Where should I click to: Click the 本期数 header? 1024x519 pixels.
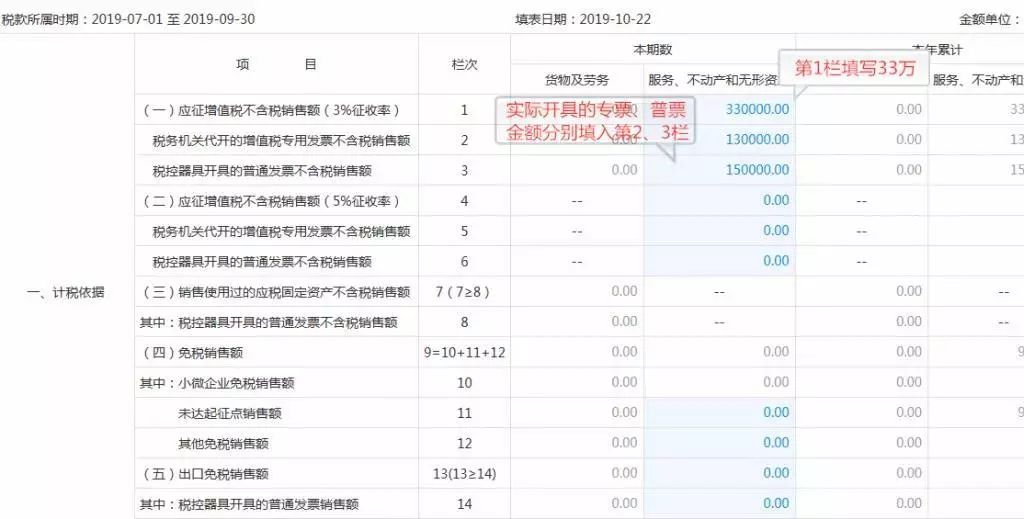(652, 49)
